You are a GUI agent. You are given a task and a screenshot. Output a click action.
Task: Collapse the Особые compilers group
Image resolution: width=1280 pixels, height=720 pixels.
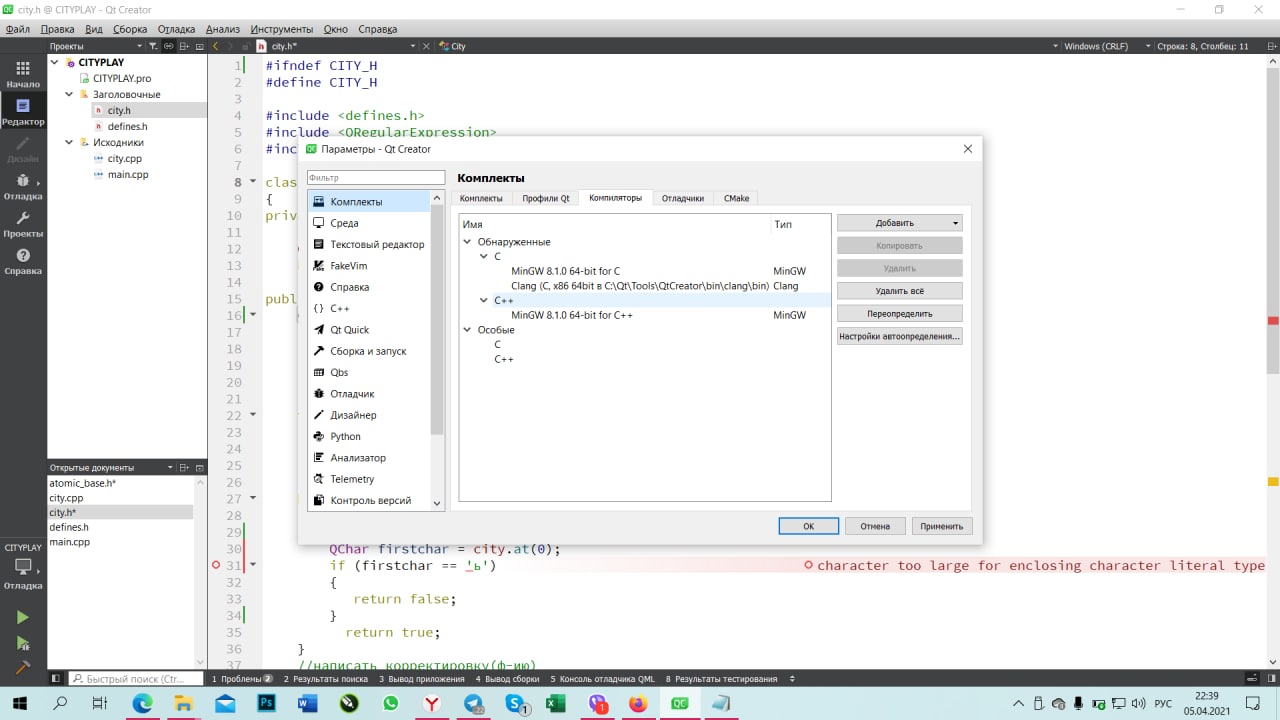tap(467, 330)
